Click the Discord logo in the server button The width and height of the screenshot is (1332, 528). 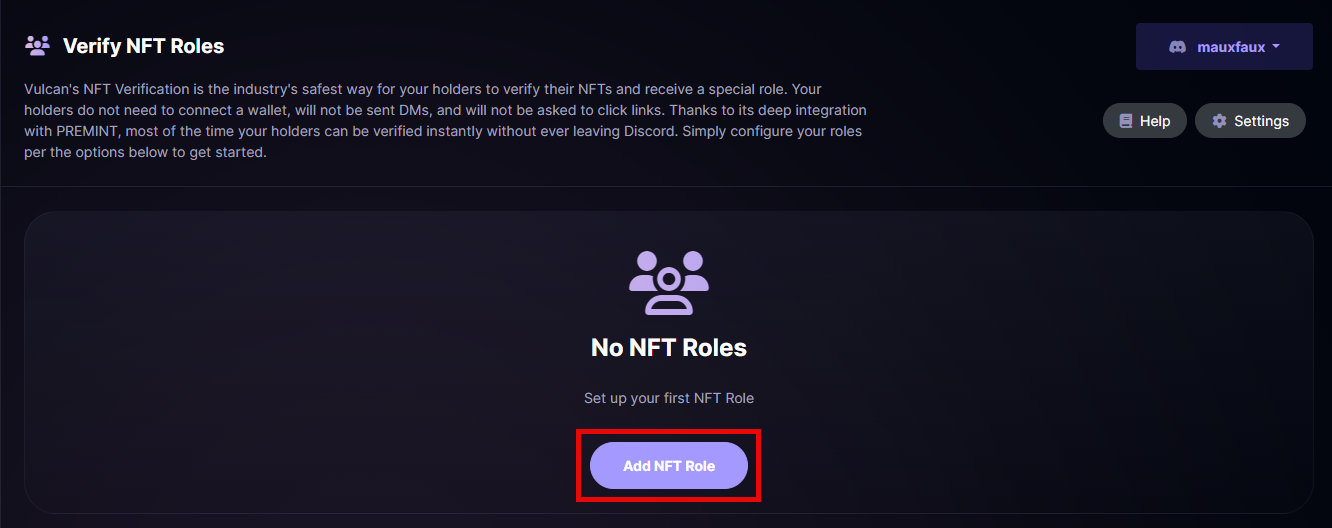click(x=1178, y=47)
